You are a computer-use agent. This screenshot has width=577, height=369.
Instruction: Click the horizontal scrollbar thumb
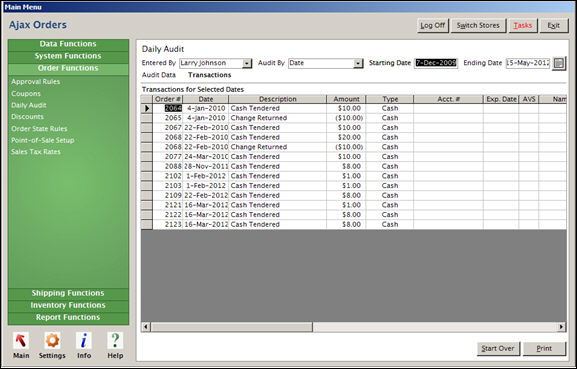(x=231, y=327)
